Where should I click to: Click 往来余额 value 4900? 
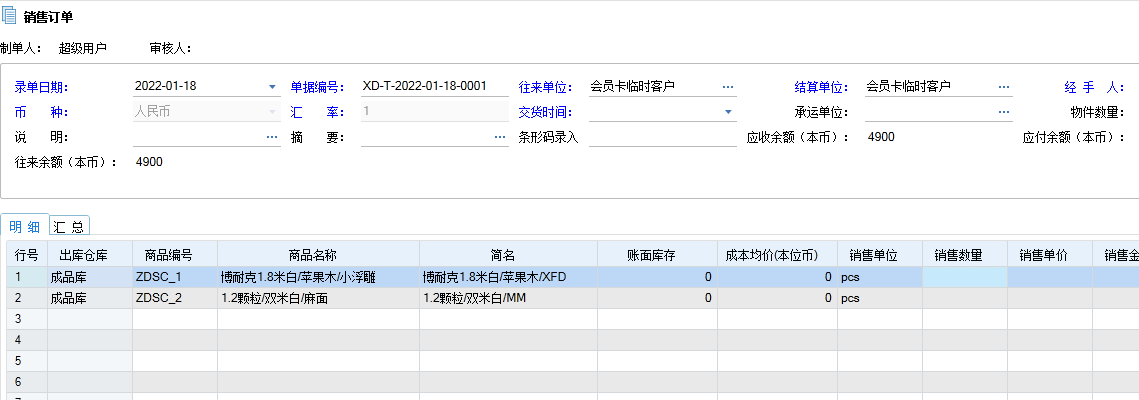click(x=149, y=162)
